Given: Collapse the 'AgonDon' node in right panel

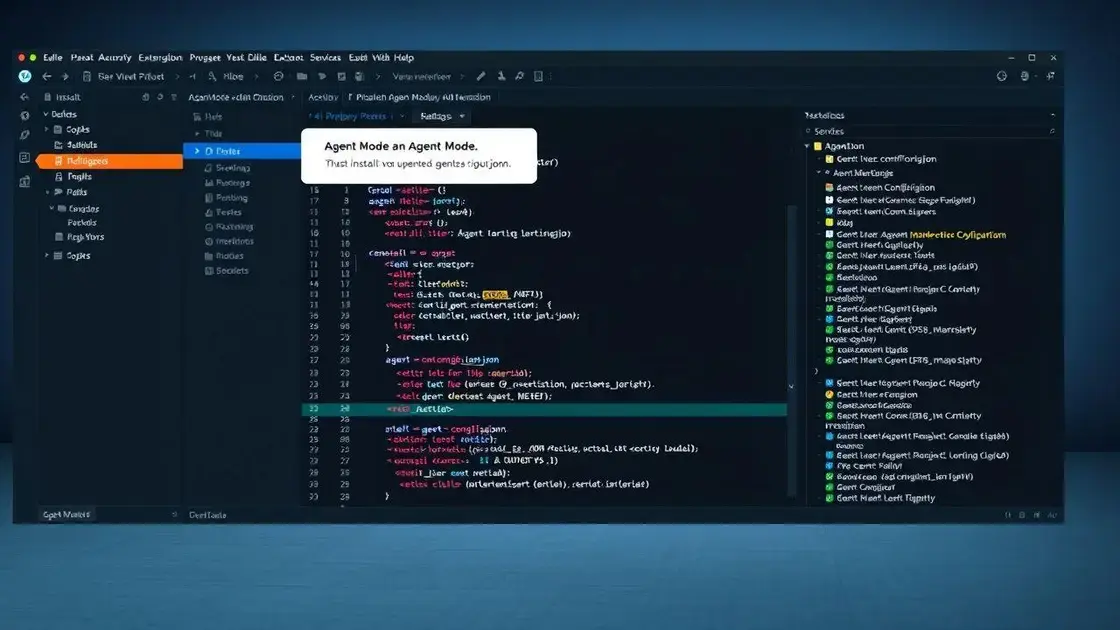Looking at the screenshot, I should tap(808, 146).
